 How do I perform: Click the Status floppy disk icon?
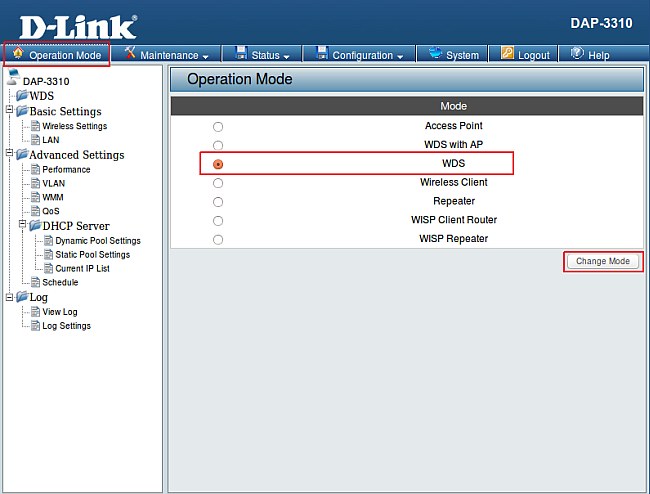point(241,54)
